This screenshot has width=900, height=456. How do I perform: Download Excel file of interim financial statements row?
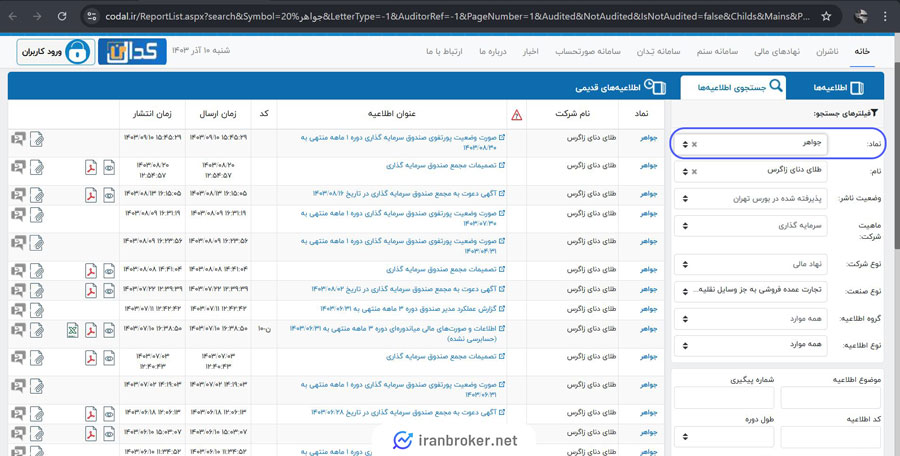(72, 330)
